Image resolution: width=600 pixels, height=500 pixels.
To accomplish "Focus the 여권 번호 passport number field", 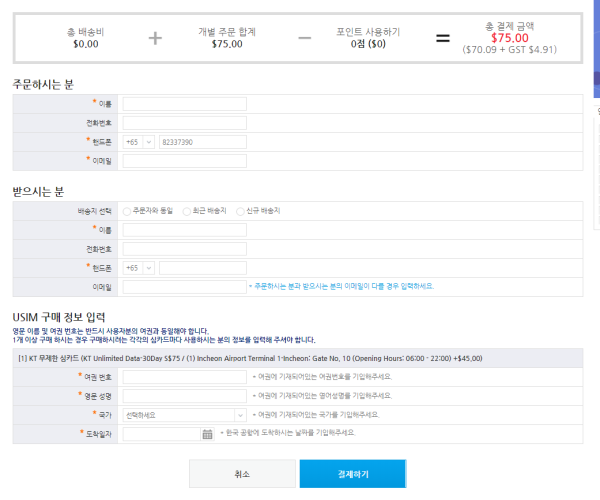I will 184,377.
